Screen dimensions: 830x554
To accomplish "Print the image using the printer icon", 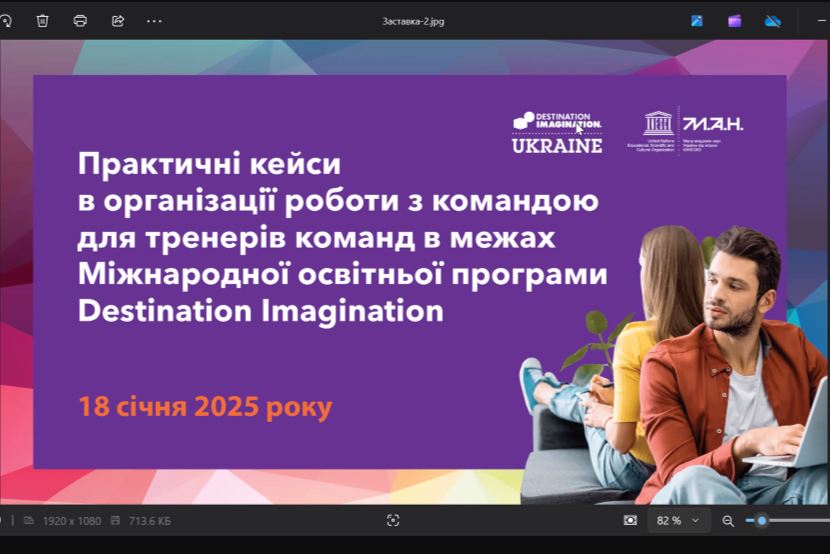I will tap(80, 21).
